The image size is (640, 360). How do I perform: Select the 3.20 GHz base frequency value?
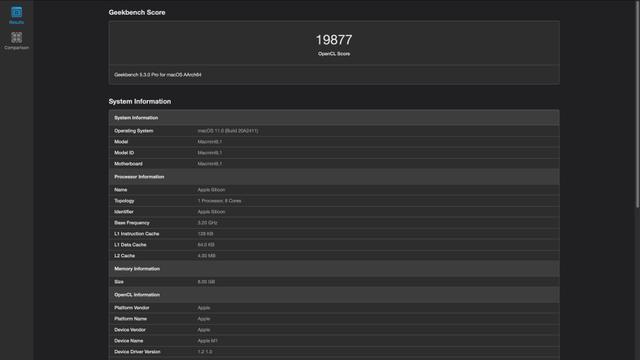pyautogui.click(x=207, y=223)
